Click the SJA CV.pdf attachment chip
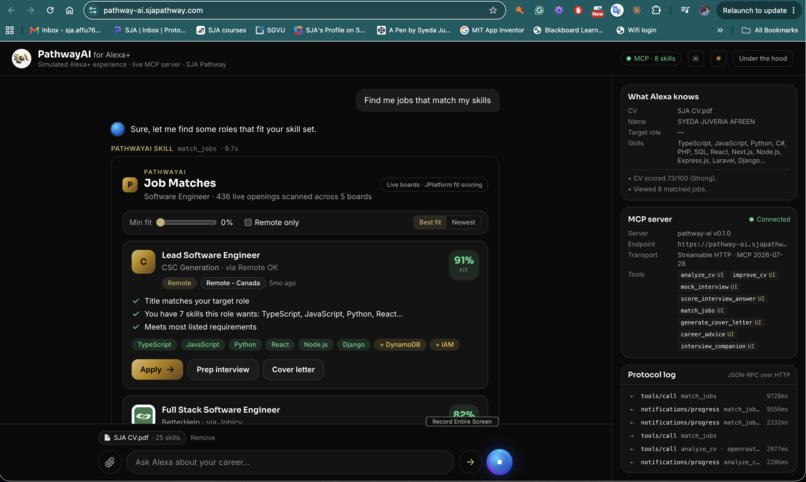 pyautogui.click(x=141, y=438)
